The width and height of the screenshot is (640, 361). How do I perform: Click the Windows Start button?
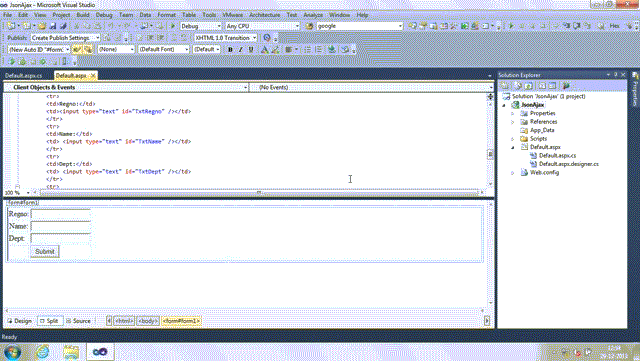[13, 352]
